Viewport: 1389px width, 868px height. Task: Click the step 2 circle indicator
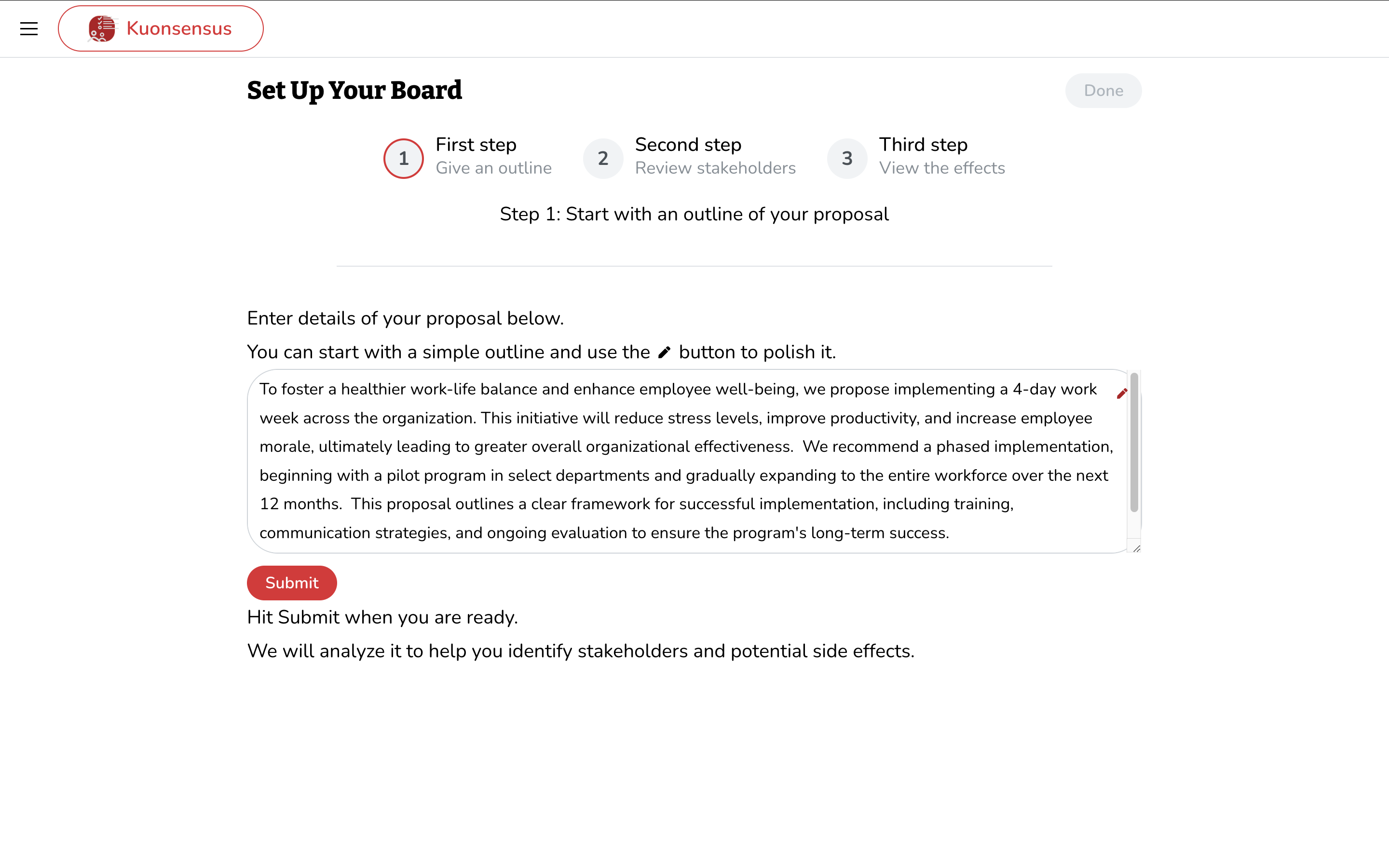coord(603,159)
